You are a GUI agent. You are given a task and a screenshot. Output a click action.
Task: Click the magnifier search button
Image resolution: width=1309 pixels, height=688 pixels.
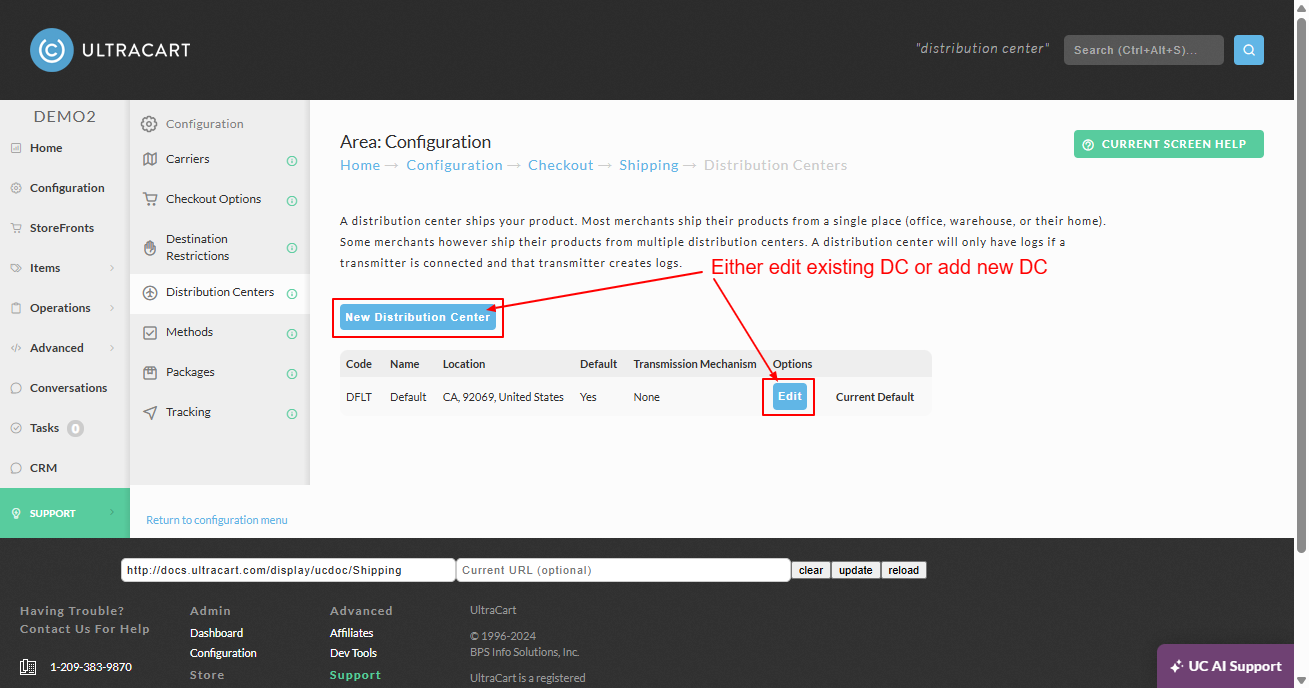[x=1248, y=50]
